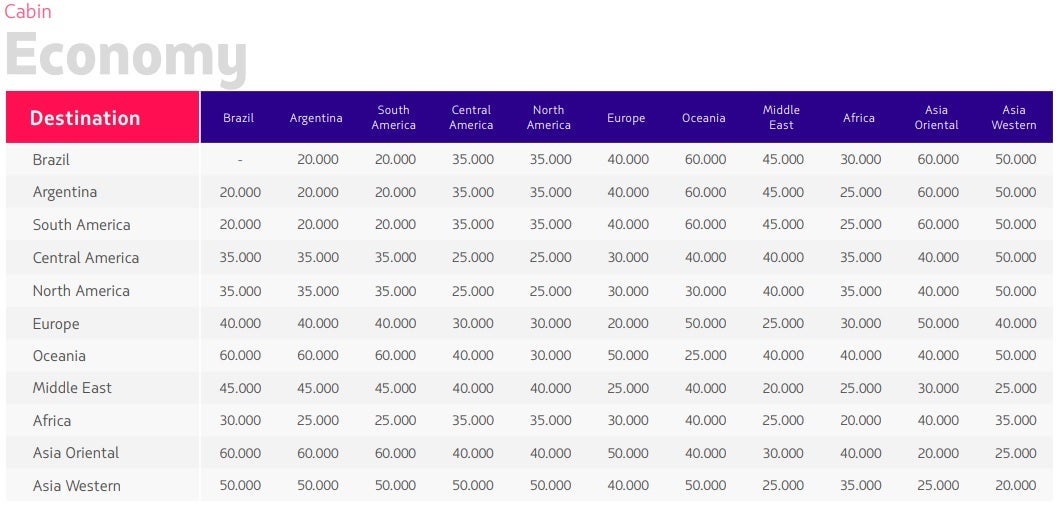Select the Asia Western row label
The width and height of the screenshot is (1062, 515).
click(77, 486)
